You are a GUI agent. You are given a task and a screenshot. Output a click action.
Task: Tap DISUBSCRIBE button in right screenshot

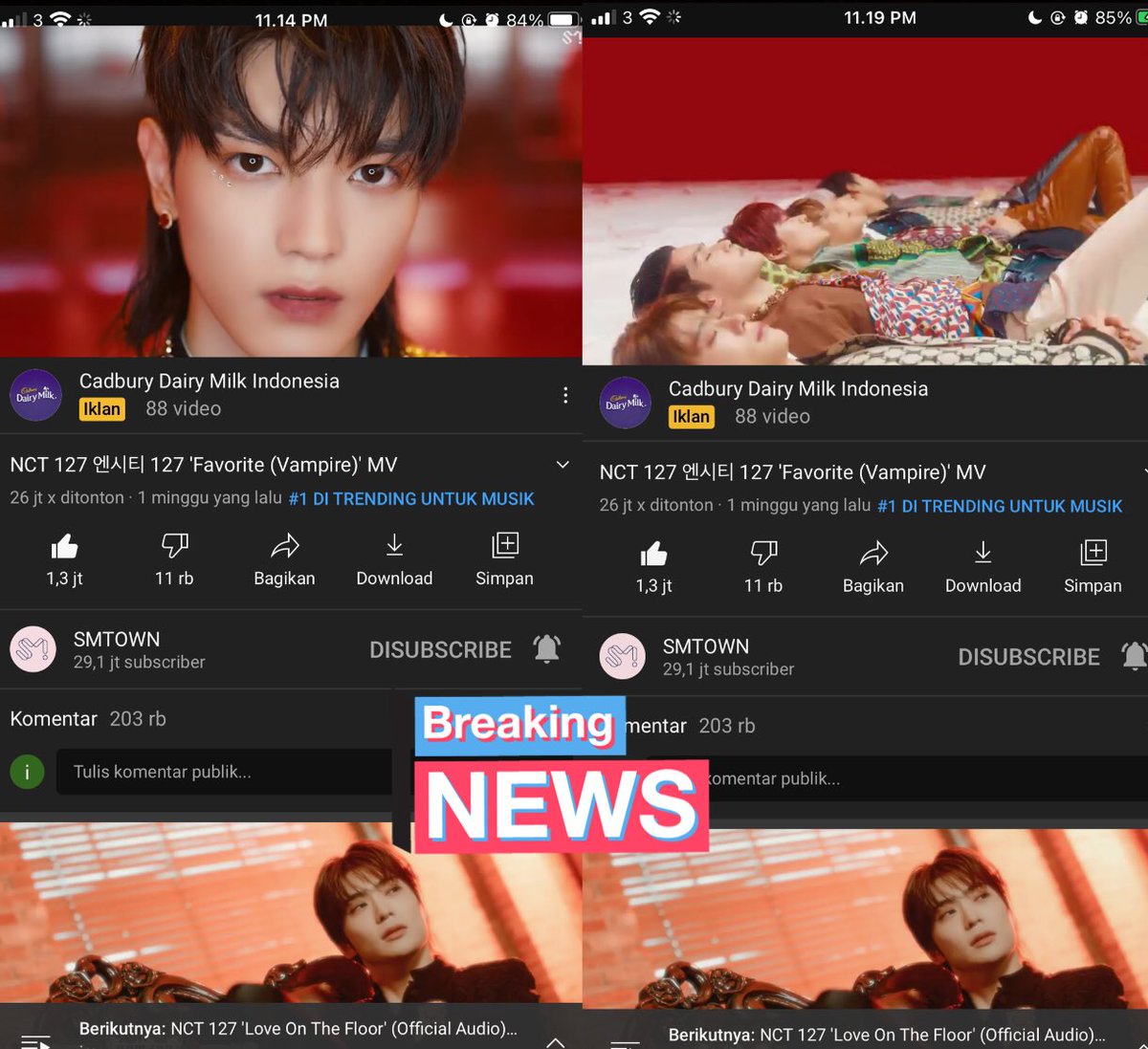pos(1029,658)
